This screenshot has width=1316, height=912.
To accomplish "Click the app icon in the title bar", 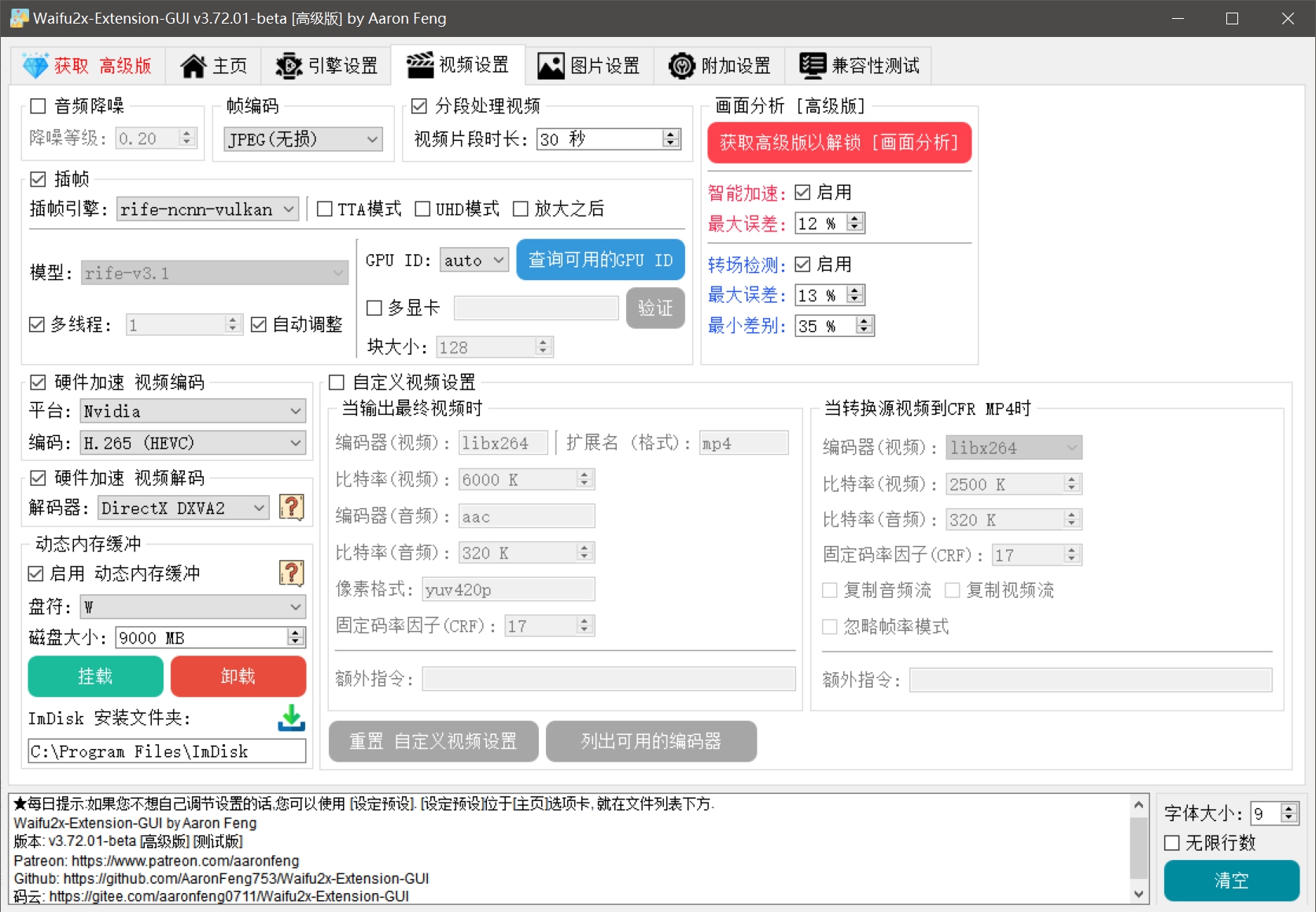I will point(19,17).
